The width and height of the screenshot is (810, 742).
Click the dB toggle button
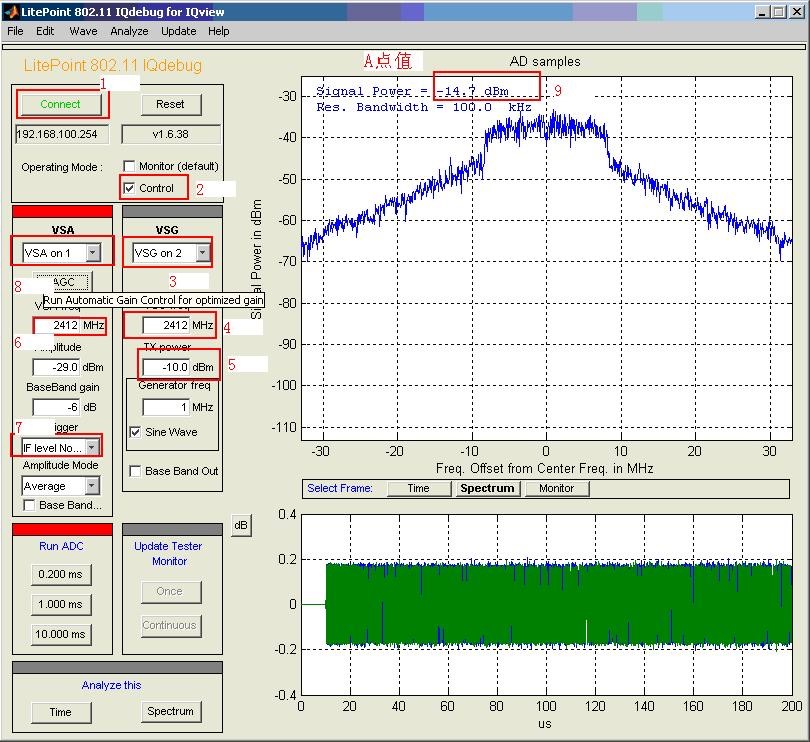click(240, 526)
